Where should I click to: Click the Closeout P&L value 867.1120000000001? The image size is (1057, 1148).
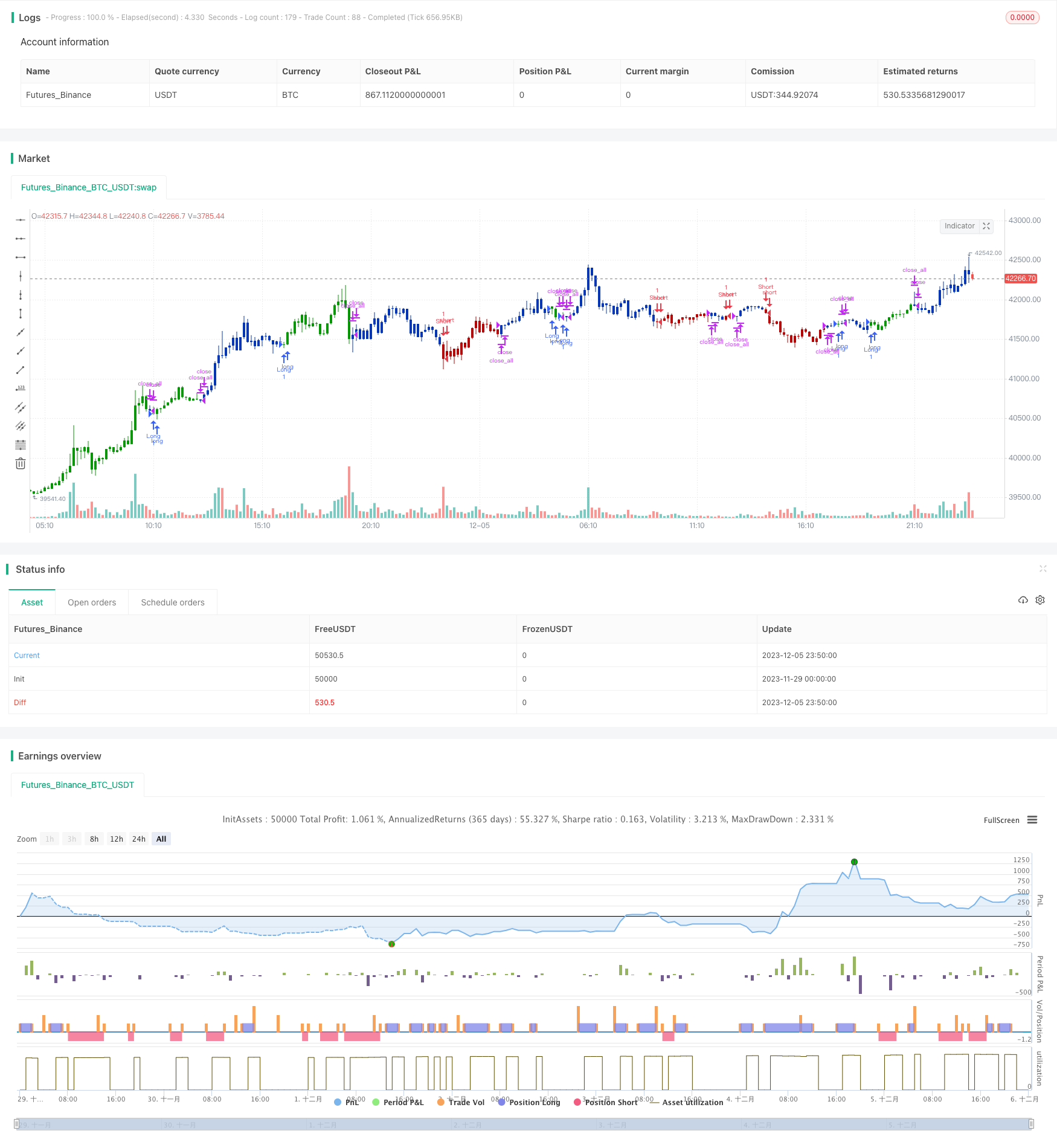405,95
